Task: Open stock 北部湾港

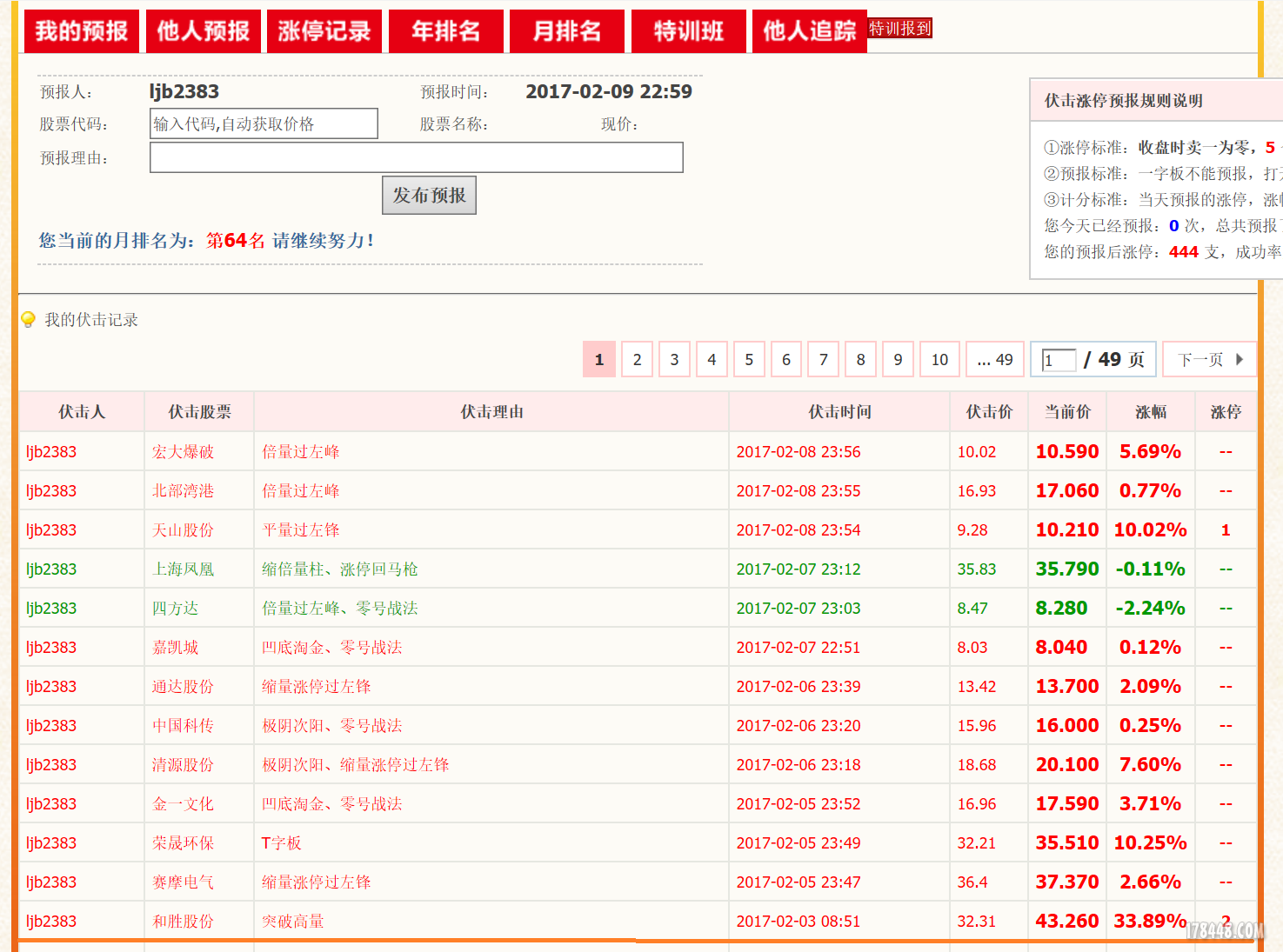Action: pyautogui.click(x=183, y=490)
